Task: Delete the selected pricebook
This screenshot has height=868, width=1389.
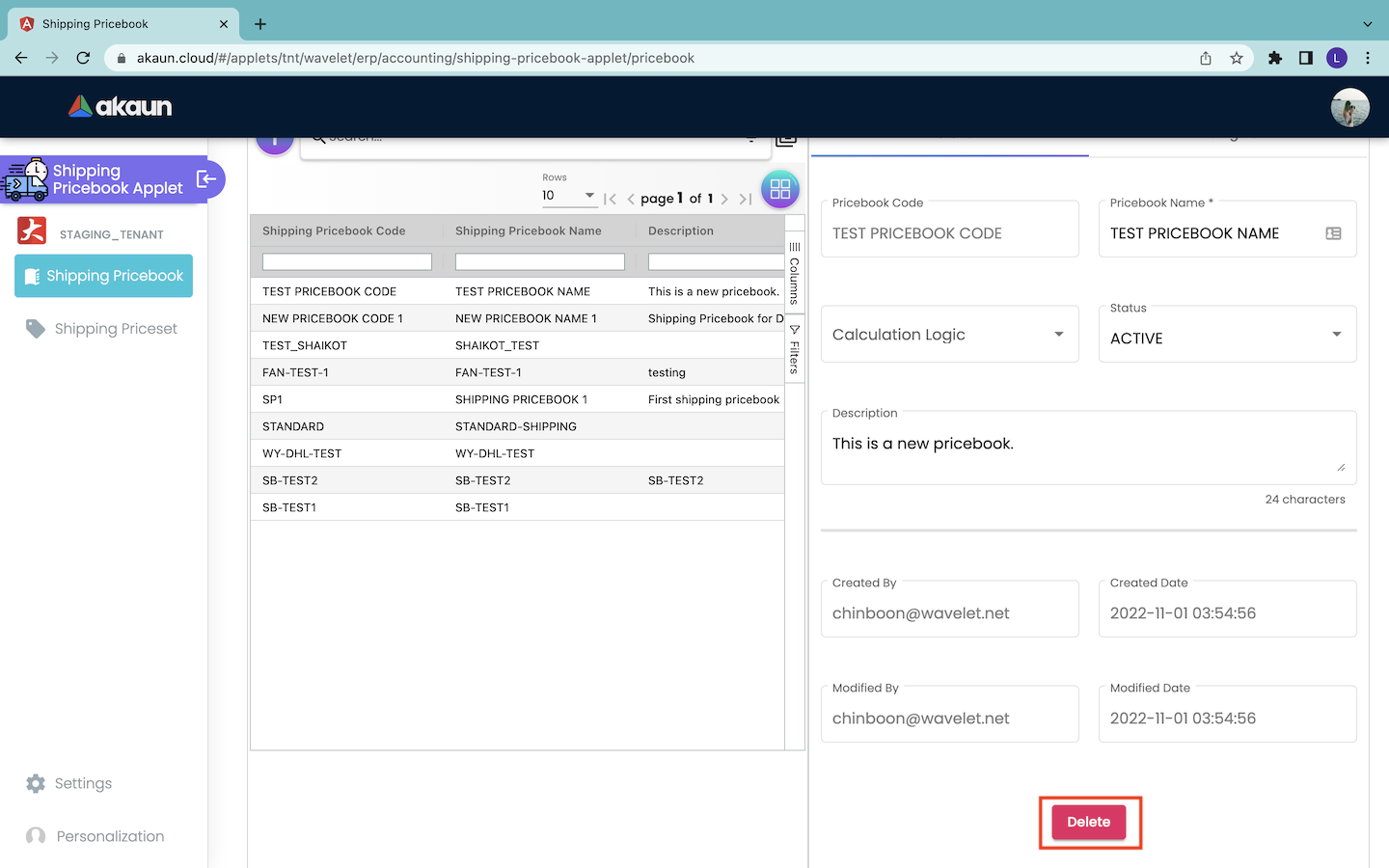Action: [1089, 822]
